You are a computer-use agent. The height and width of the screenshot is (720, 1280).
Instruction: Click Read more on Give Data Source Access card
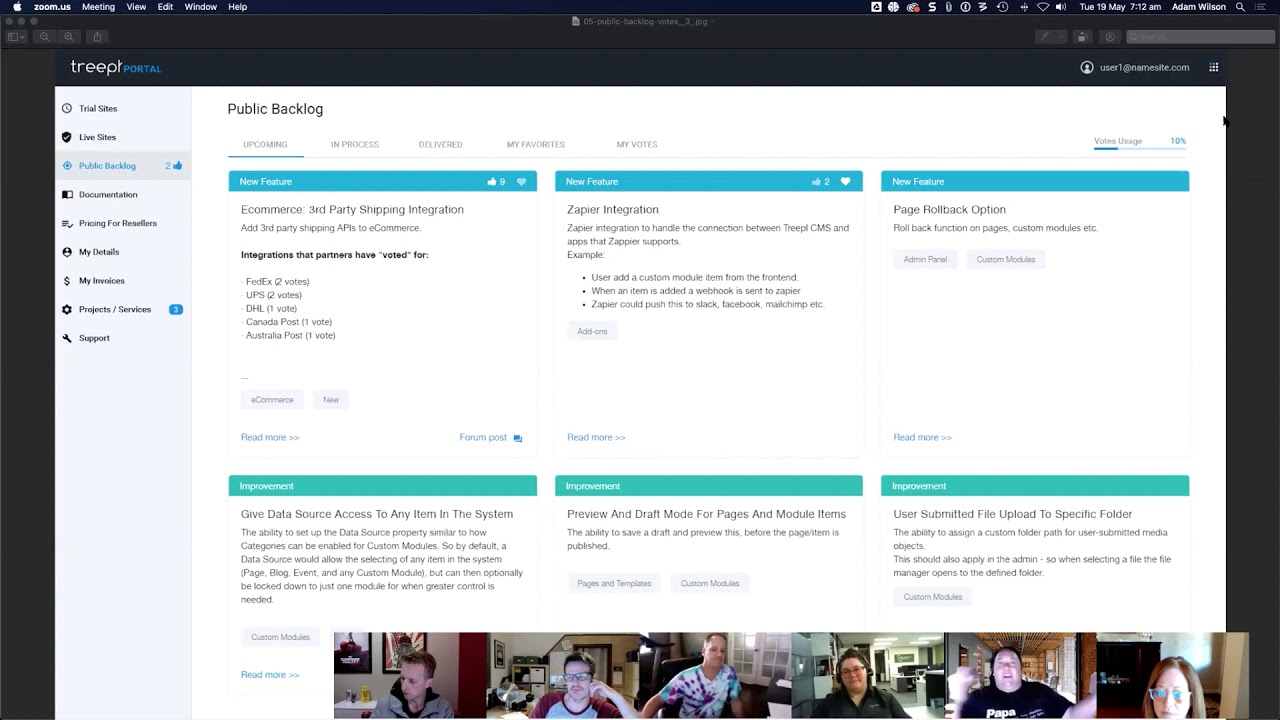tap(270, 675)
